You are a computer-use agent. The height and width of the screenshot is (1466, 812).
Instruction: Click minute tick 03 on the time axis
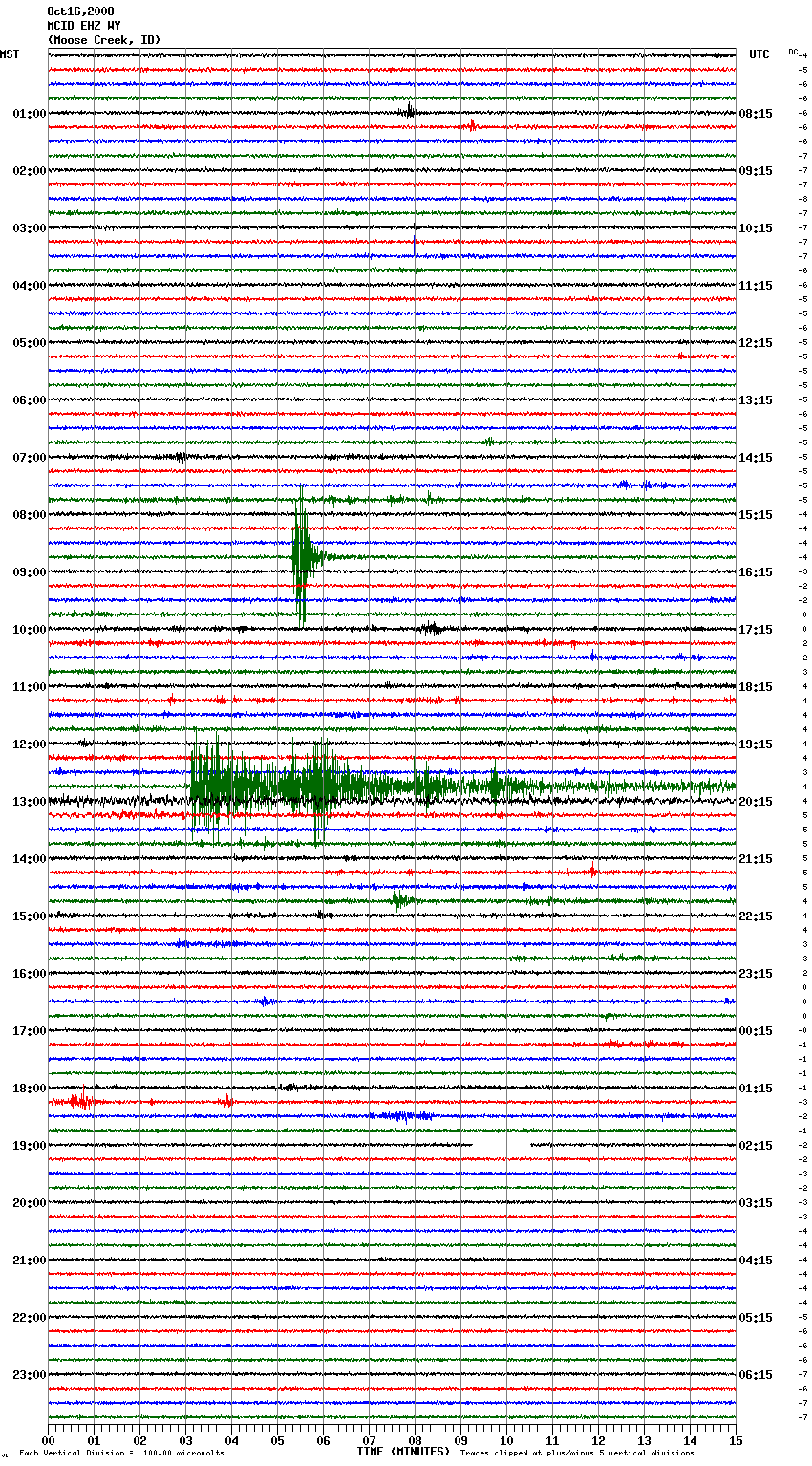click(186, 1440)
